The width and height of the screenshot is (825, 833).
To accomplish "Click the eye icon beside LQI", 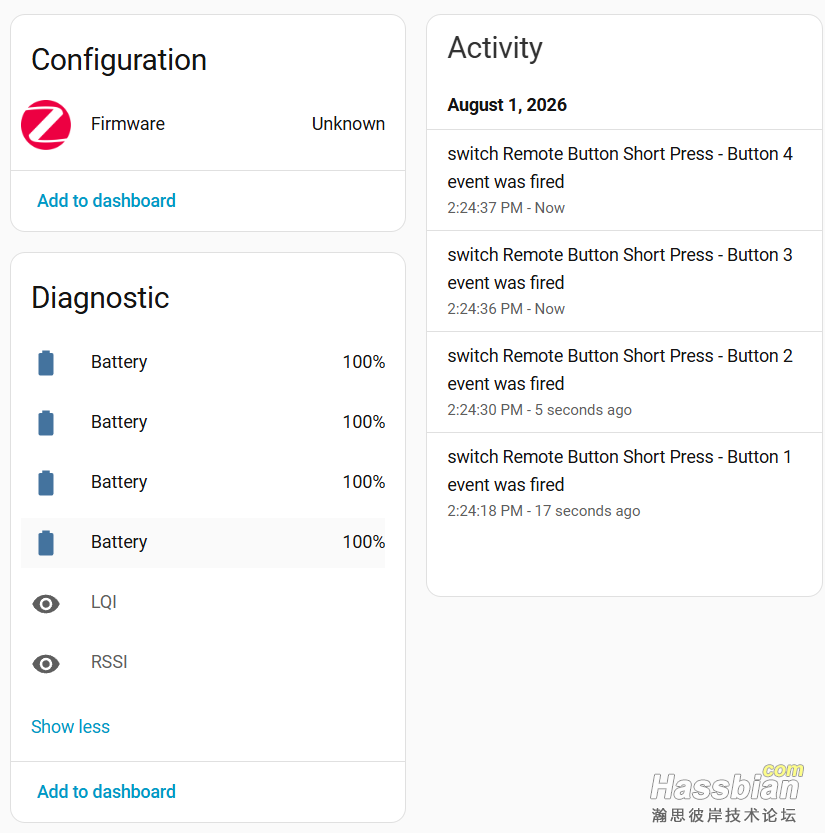I will tap(46, 604).
